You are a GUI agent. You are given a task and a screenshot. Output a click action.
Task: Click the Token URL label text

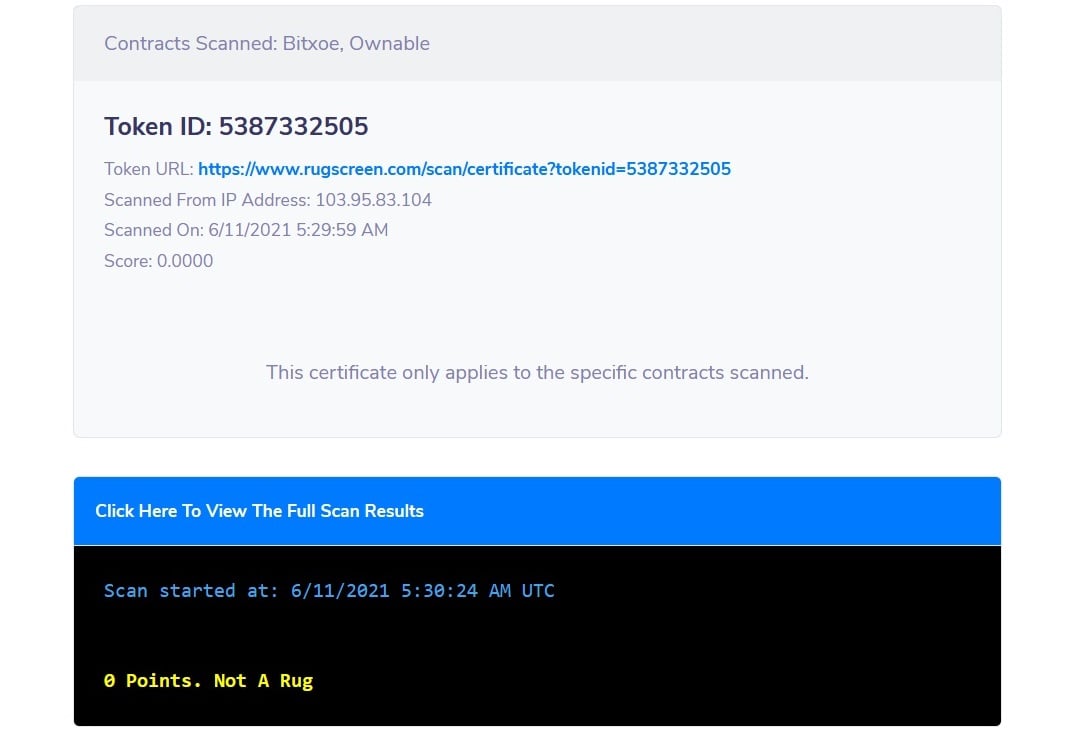pyautogui.click(x=148, y=169)
